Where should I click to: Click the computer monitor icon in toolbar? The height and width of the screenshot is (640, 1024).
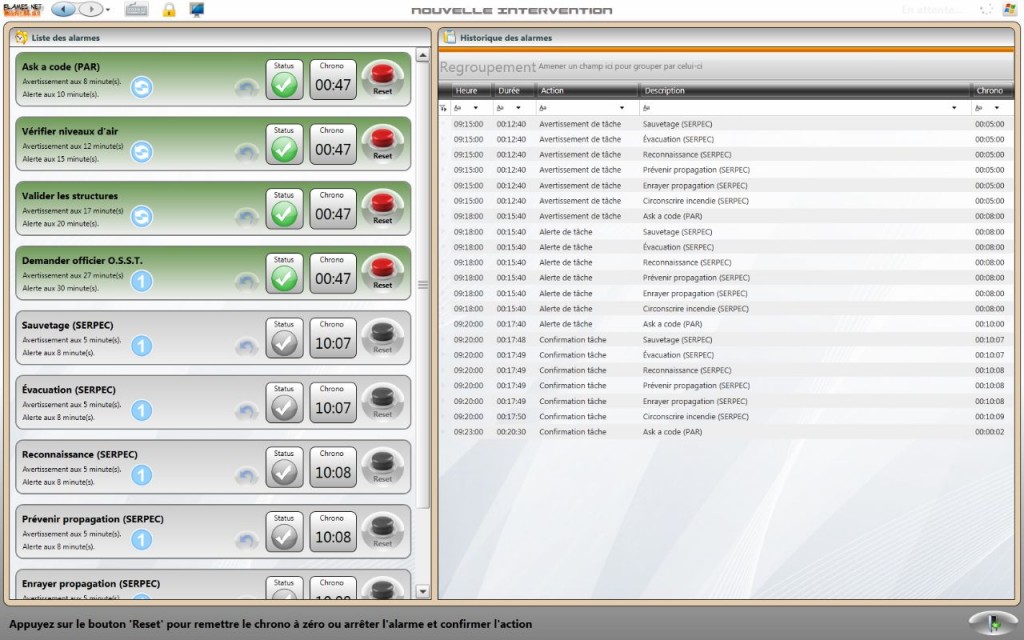tap(197, 10)
